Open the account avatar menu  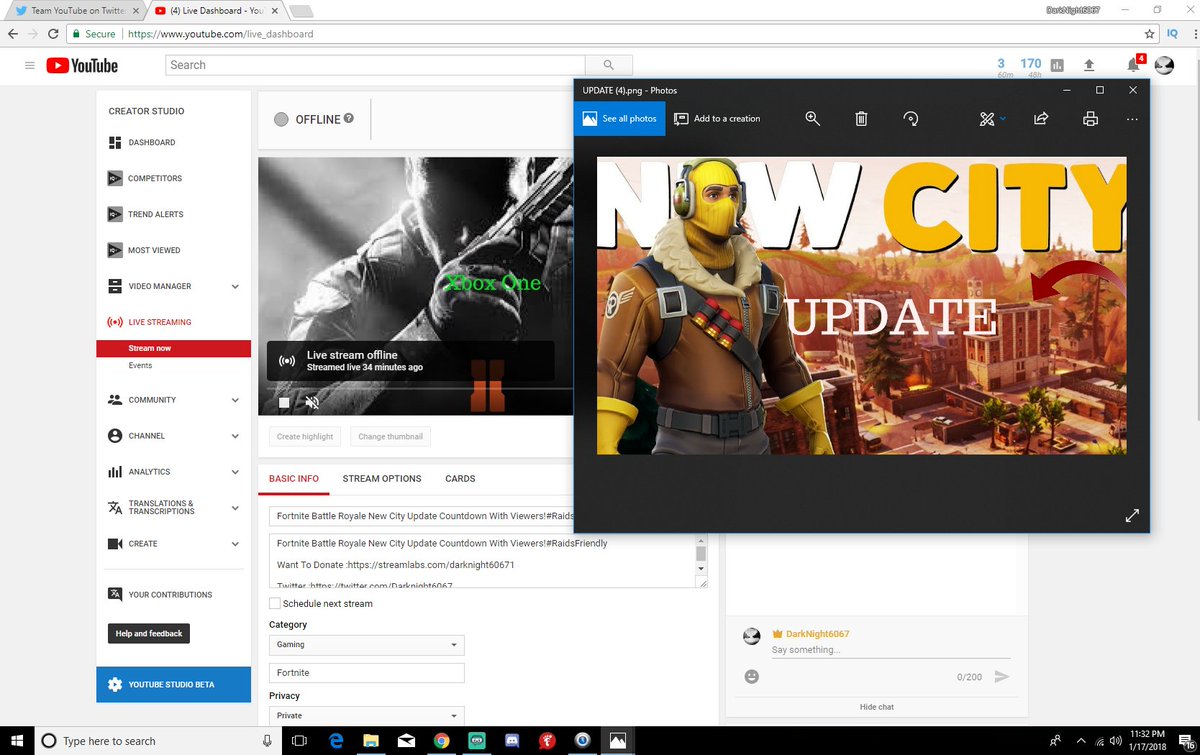(x=1164, y=65)
